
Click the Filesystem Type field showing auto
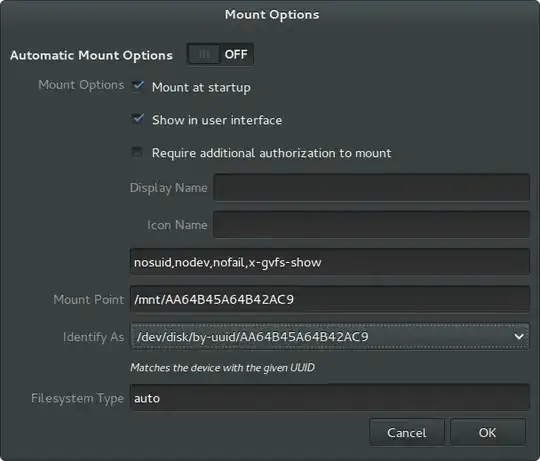(x=330, y=397)
